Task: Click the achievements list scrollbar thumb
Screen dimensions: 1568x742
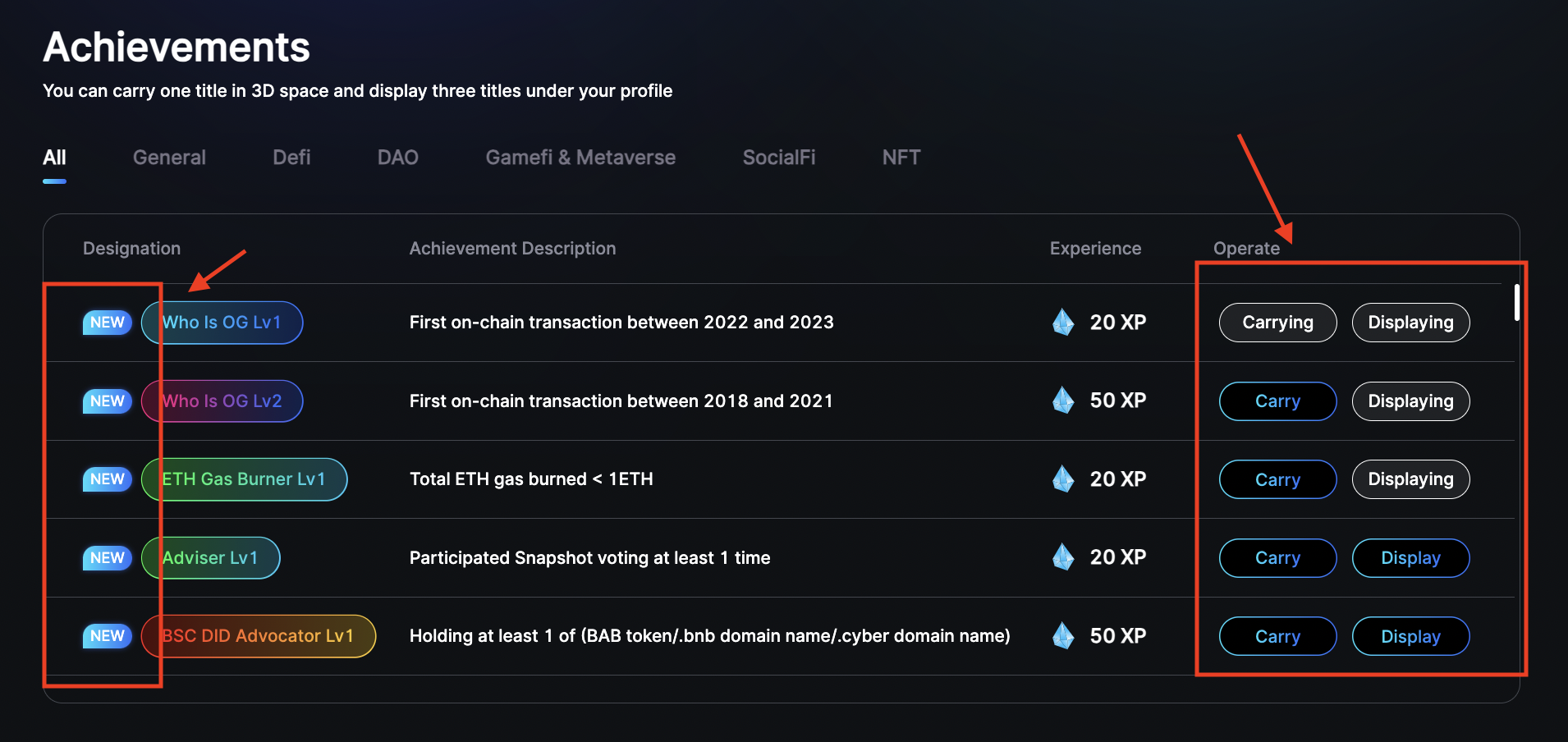Action: (1517, 303)
